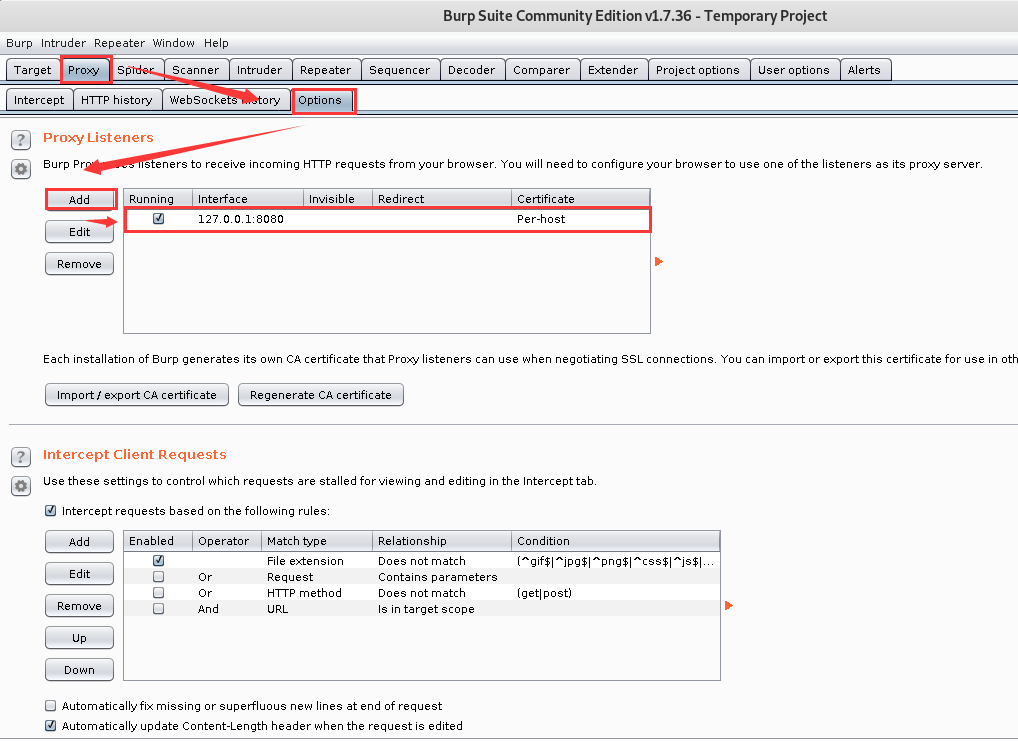Screen dimensions: 1018x741
Task: Open the Help menu
Action: pyautogui.click(x=216, y=43)
